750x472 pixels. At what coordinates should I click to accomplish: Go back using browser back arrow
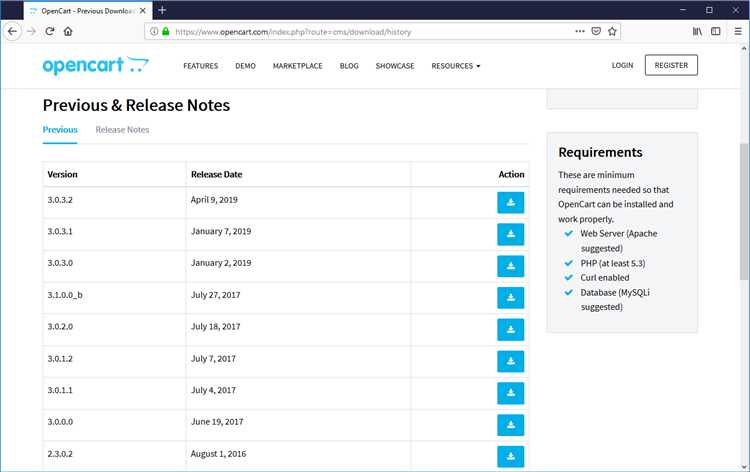pos(12,32)
